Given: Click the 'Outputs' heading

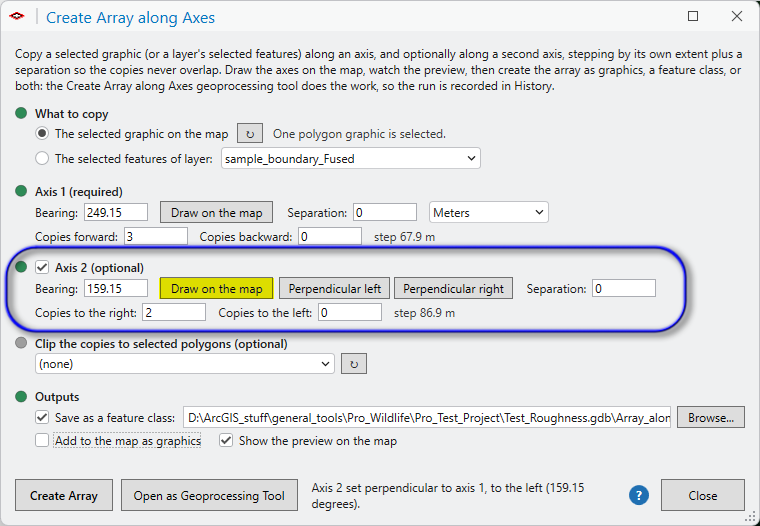Looking at the screenshot, I should click(x=57, y=397).
